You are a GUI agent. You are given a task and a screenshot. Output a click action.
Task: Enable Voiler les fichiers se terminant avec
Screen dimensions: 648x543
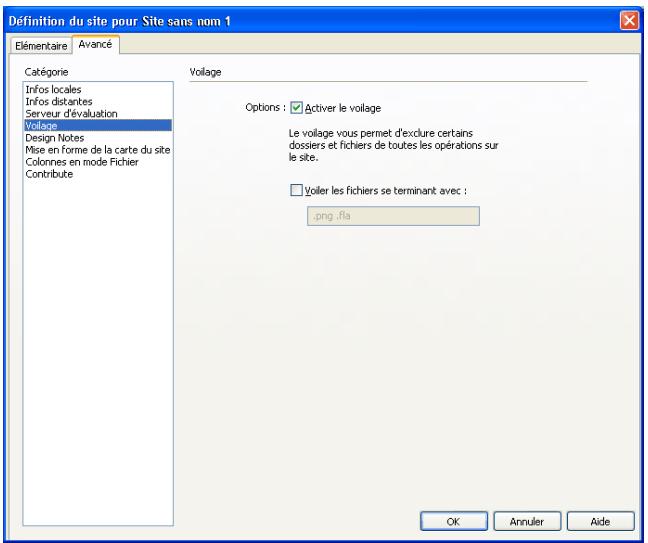pos(296,190)
